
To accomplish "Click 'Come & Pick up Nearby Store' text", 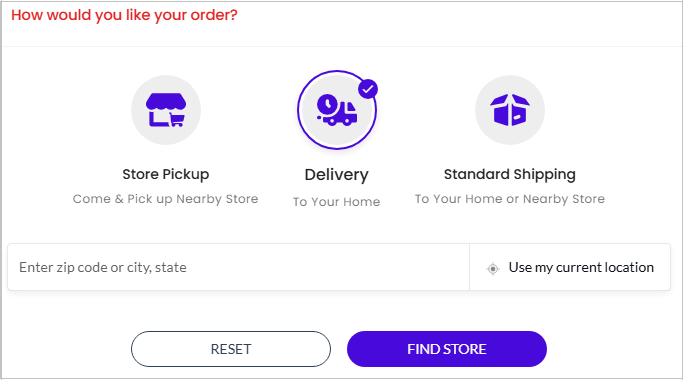I will click(166, 199).
